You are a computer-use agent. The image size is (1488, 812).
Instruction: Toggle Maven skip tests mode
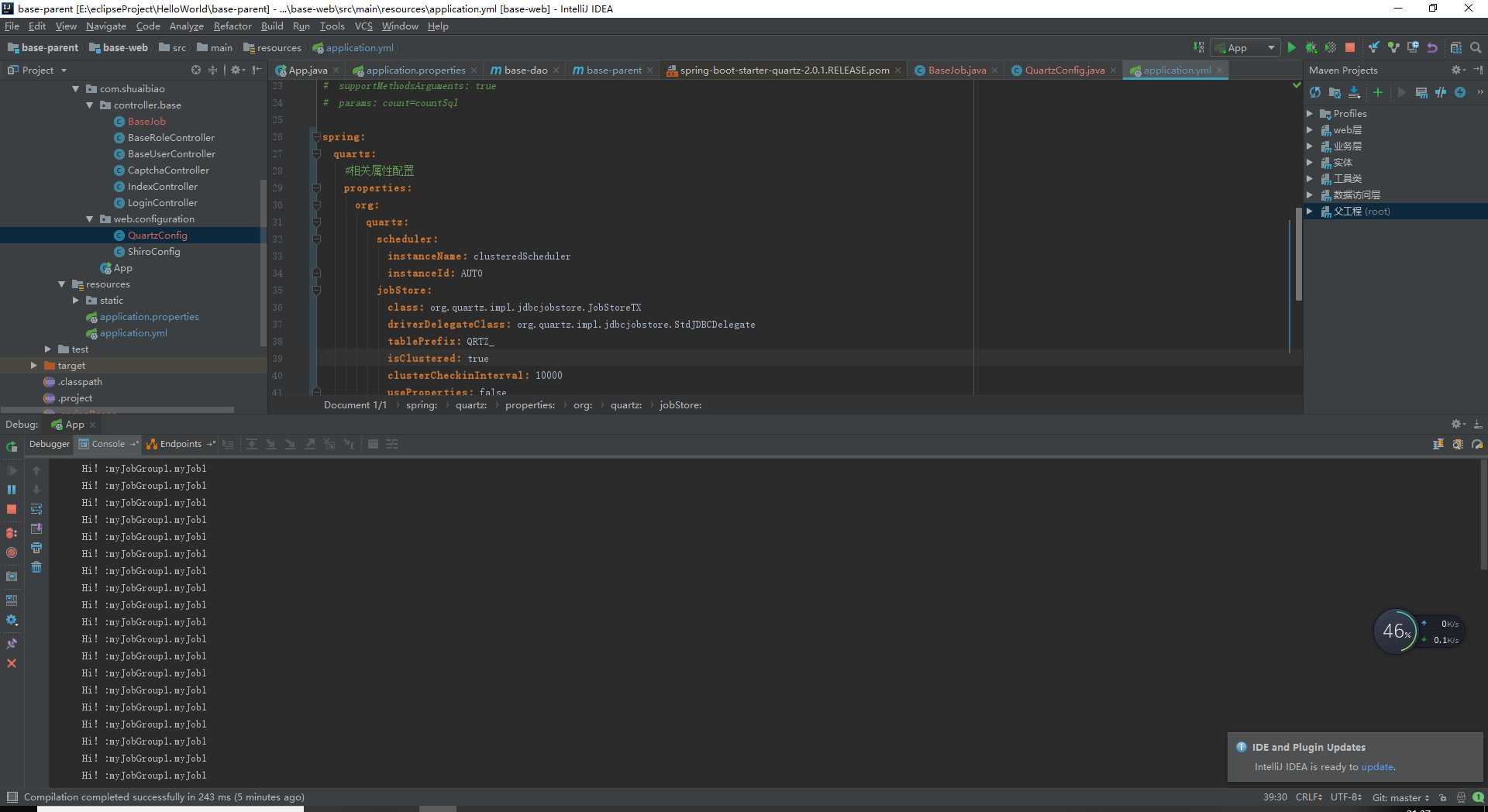coord(1460,92)
